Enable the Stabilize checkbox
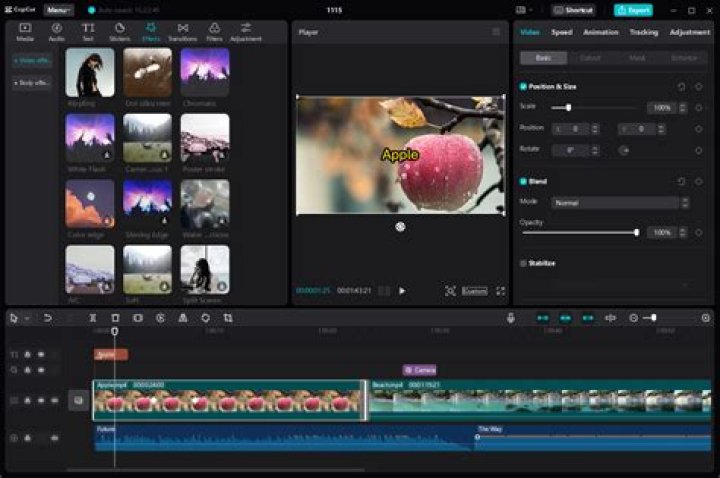720x478 pixels. pyautogui.click(x=523, y=263)
